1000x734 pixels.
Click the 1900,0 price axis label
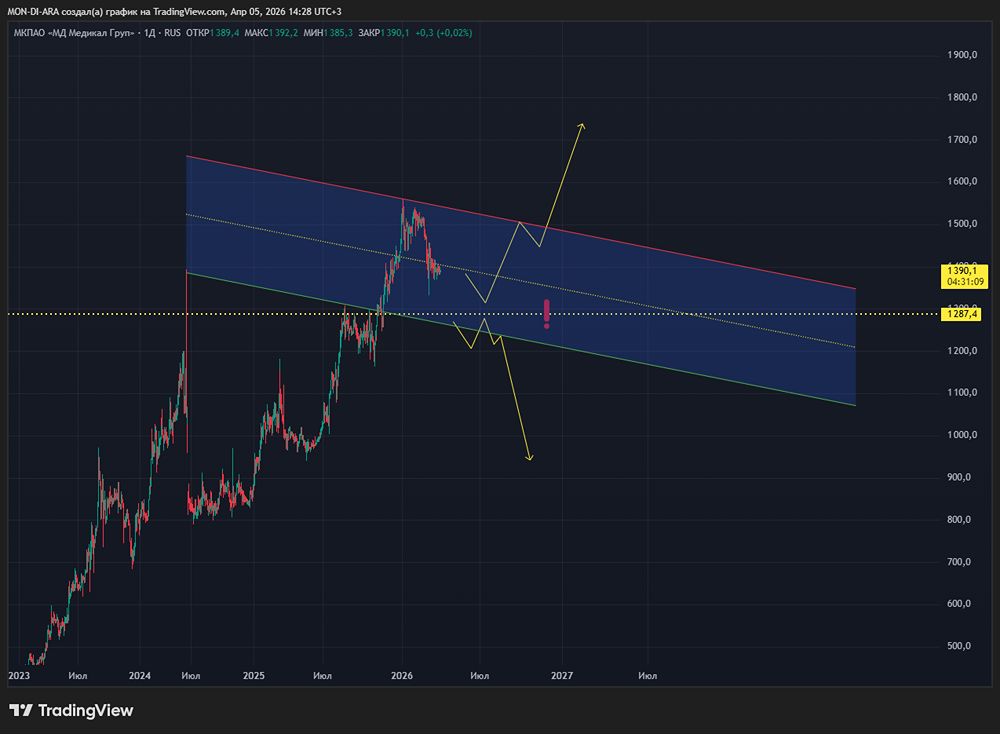[x=962, y=55]
